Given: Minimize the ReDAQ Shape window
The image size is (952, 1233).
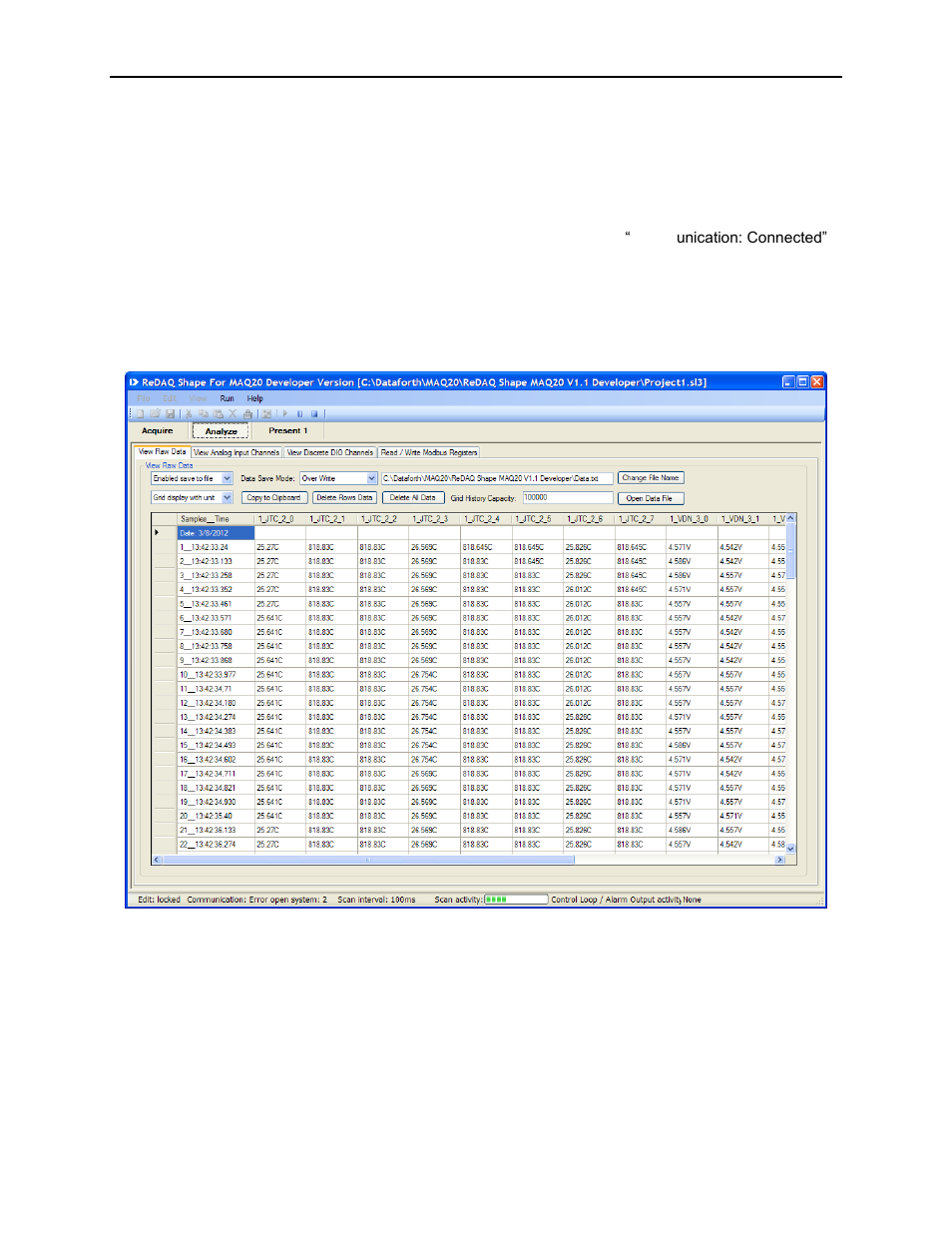Looking at the screenshot, I should [788, 381].
